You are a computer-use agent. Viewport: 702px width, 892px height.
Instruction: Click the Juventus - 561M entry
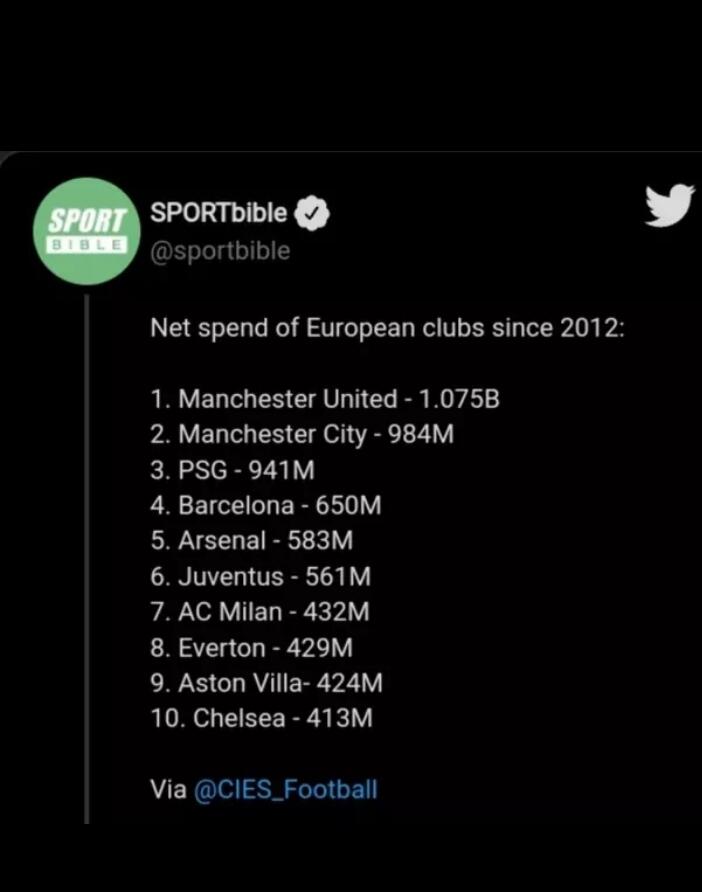(x=261, y=577)
